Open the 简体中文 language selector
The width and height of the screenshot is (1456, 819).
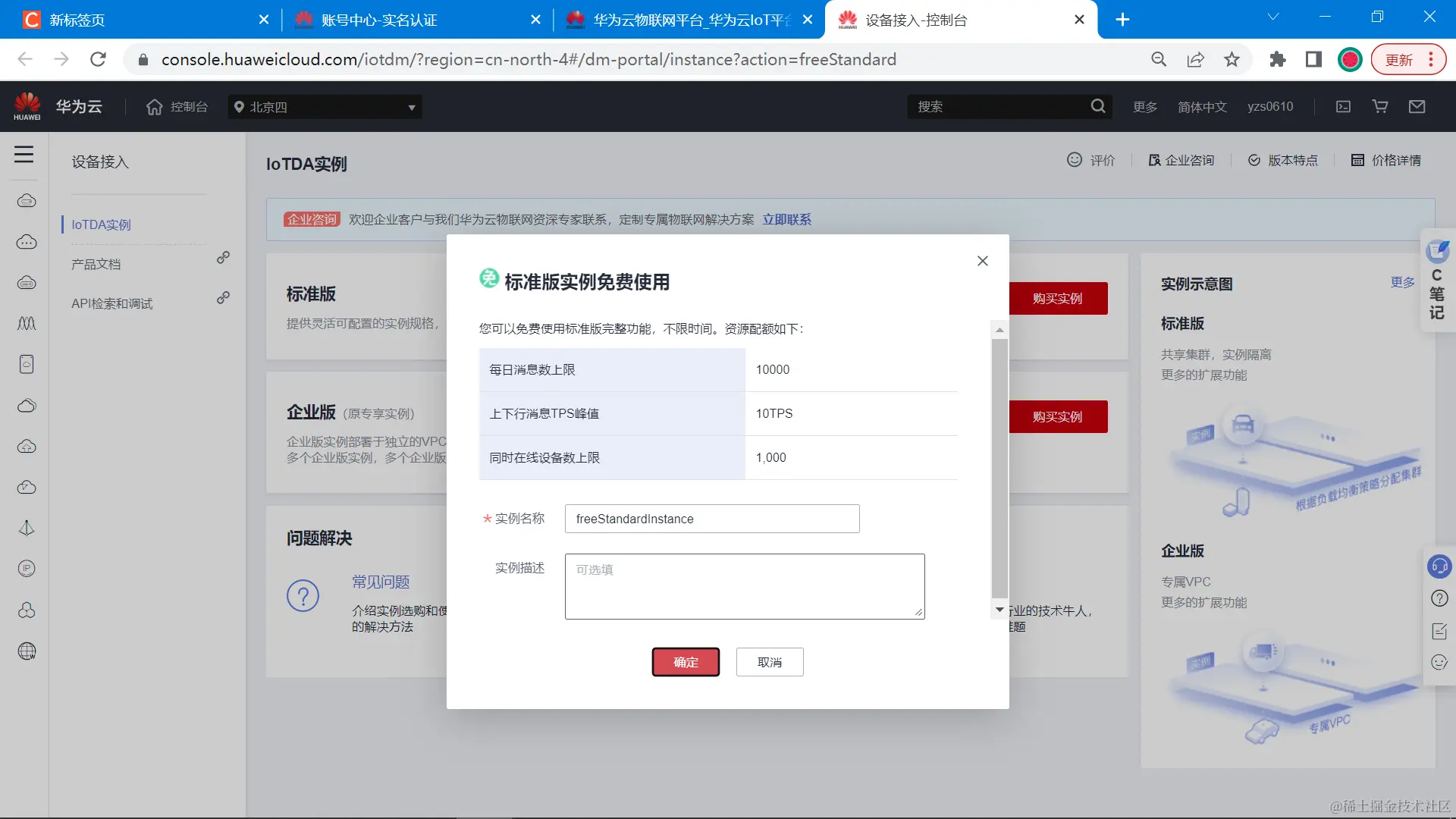pos(1201,107)
